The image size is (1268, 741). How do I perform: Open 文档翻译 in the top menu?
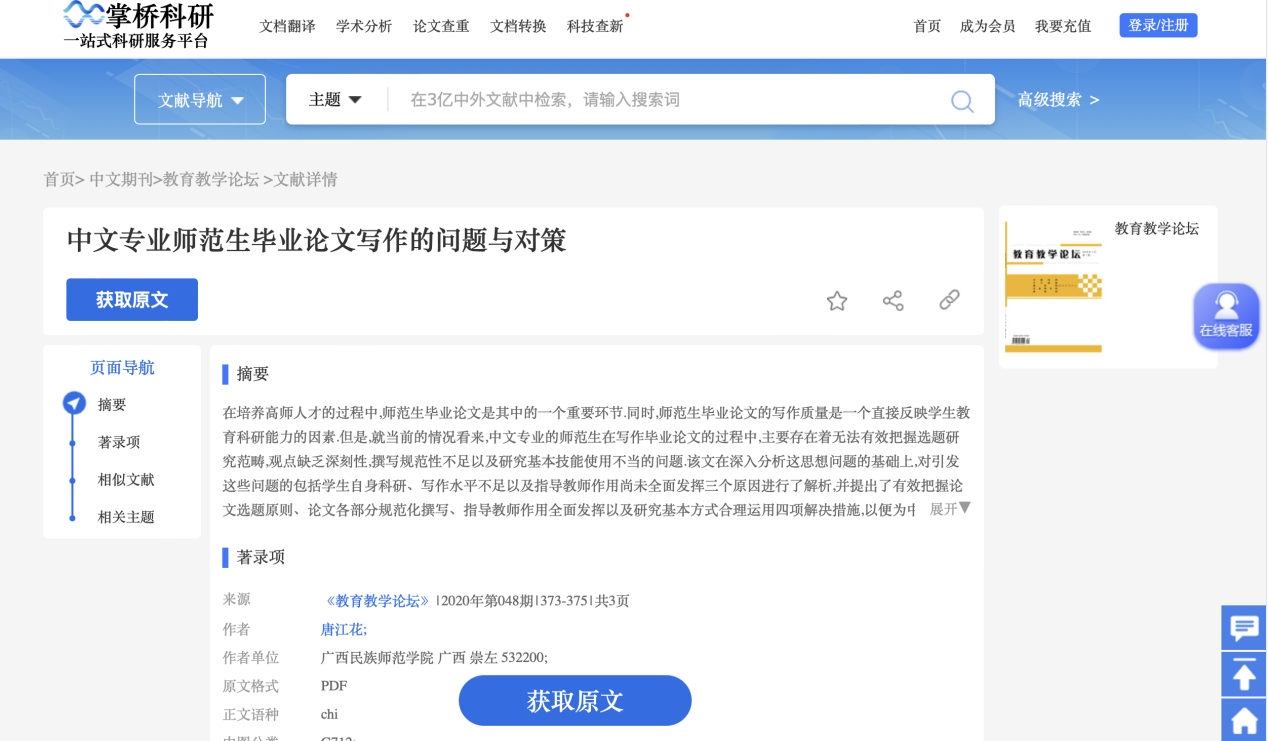click(x=287, y=26)
